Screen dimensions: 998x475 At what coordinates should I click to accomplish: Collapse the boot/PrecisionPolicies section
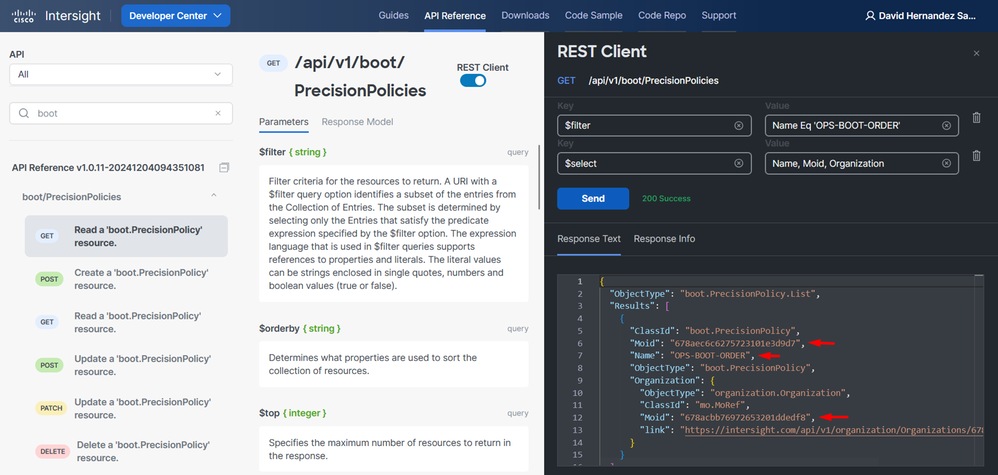tap(214, 195)
